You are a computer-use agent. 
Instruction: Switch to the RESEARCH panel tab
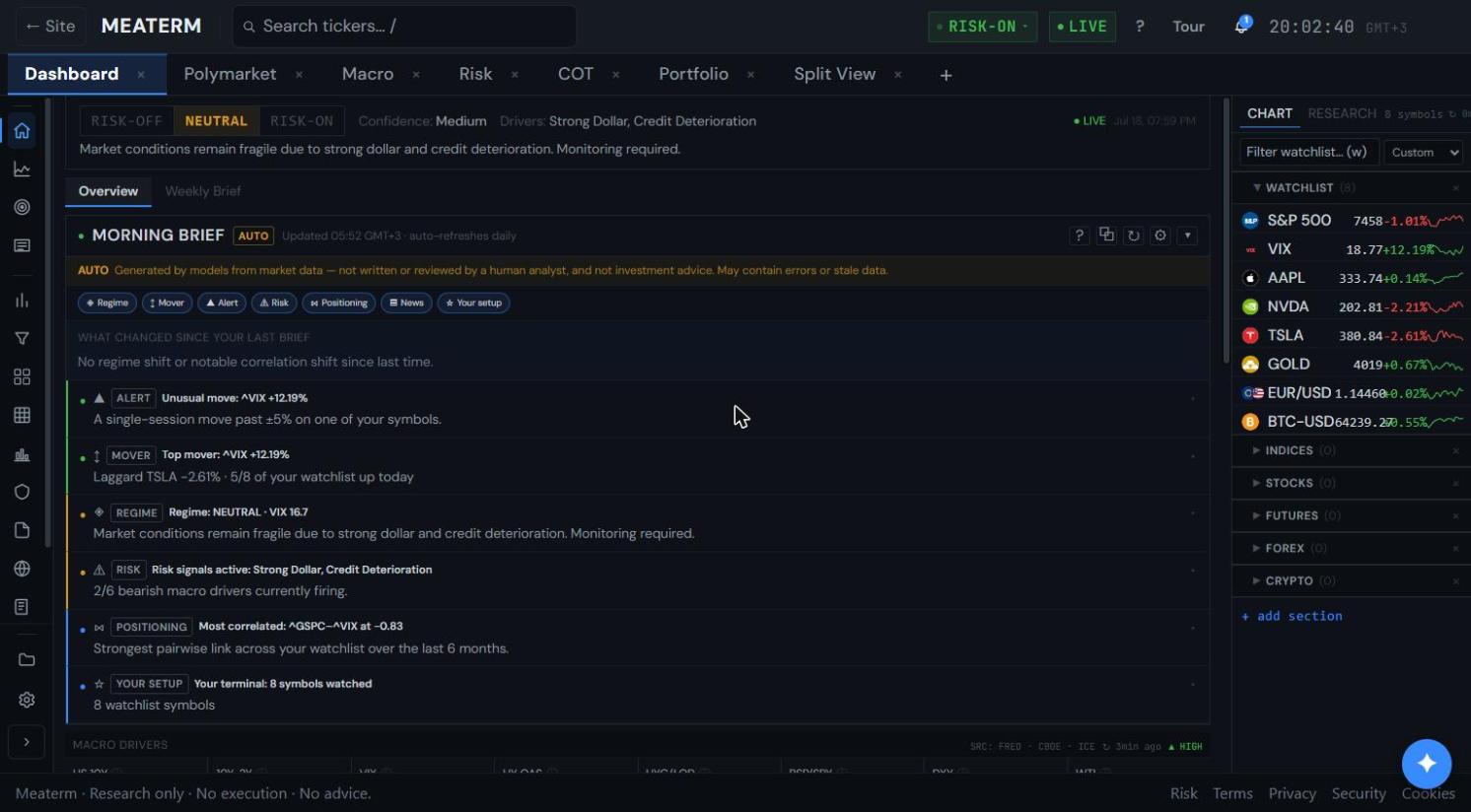pyautogui.click(x=1342, y=113)
